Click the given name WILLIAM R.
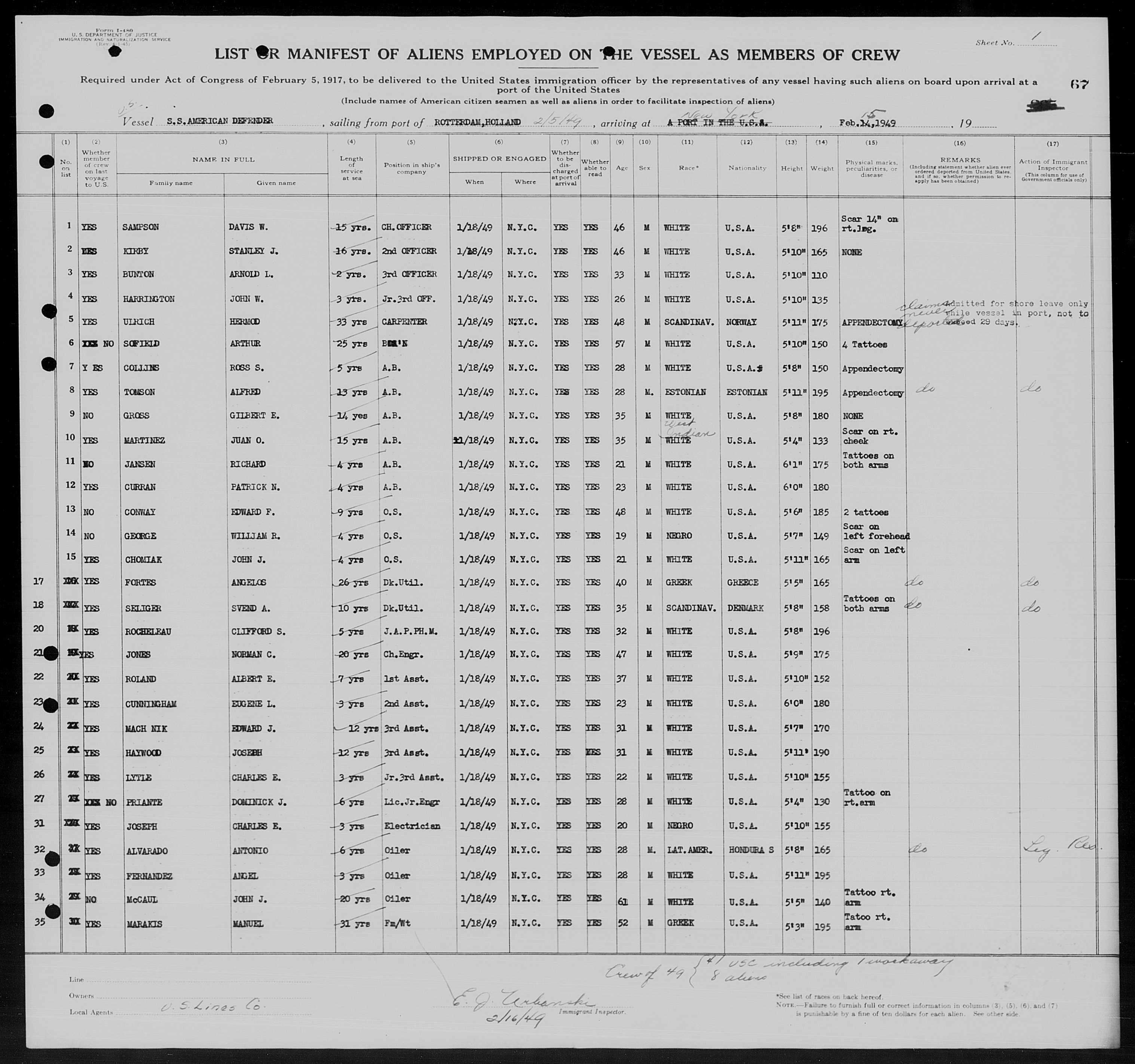 click(x=256, y=536)
